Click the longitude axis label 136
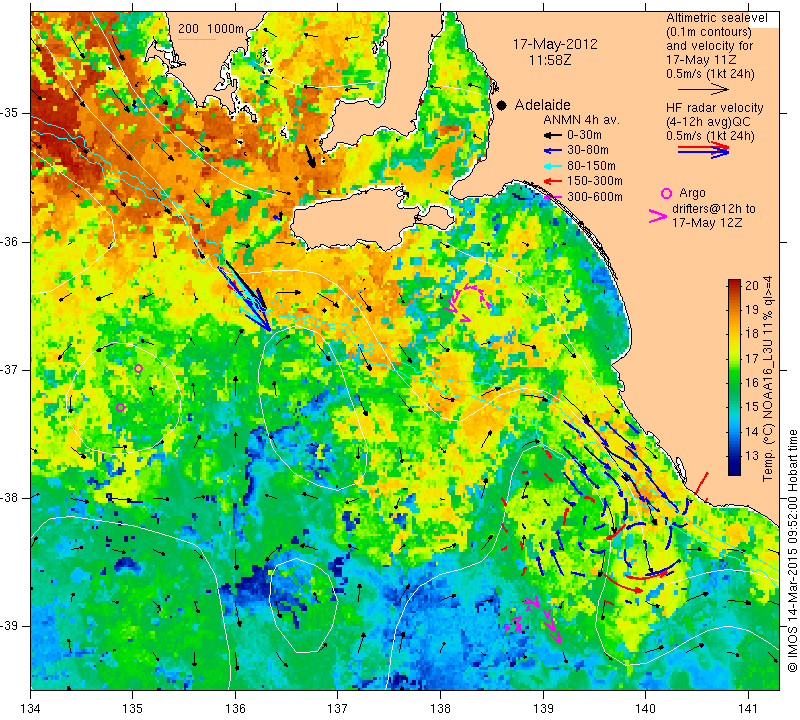The image size is (800, 720). (x=235, y=709)
